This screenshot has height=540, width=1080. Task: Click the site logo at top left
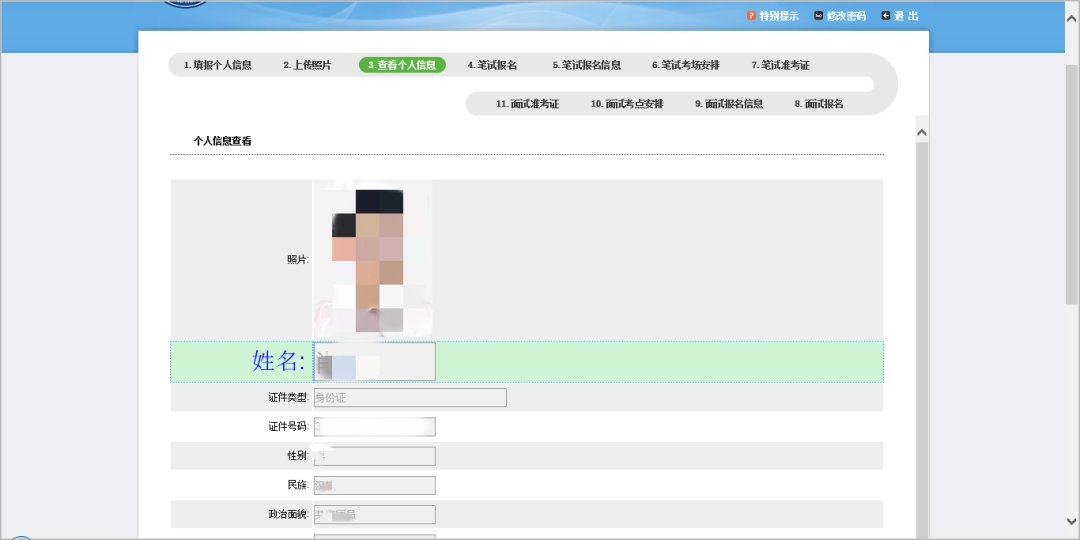pyautogui.click(x=185, y=4)
